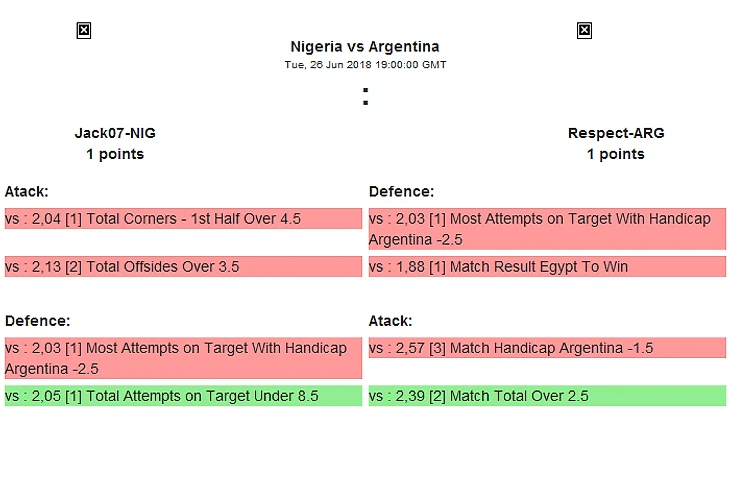Select green Match Total Over 2.5 row
The image size is (730, 480).
547,396
